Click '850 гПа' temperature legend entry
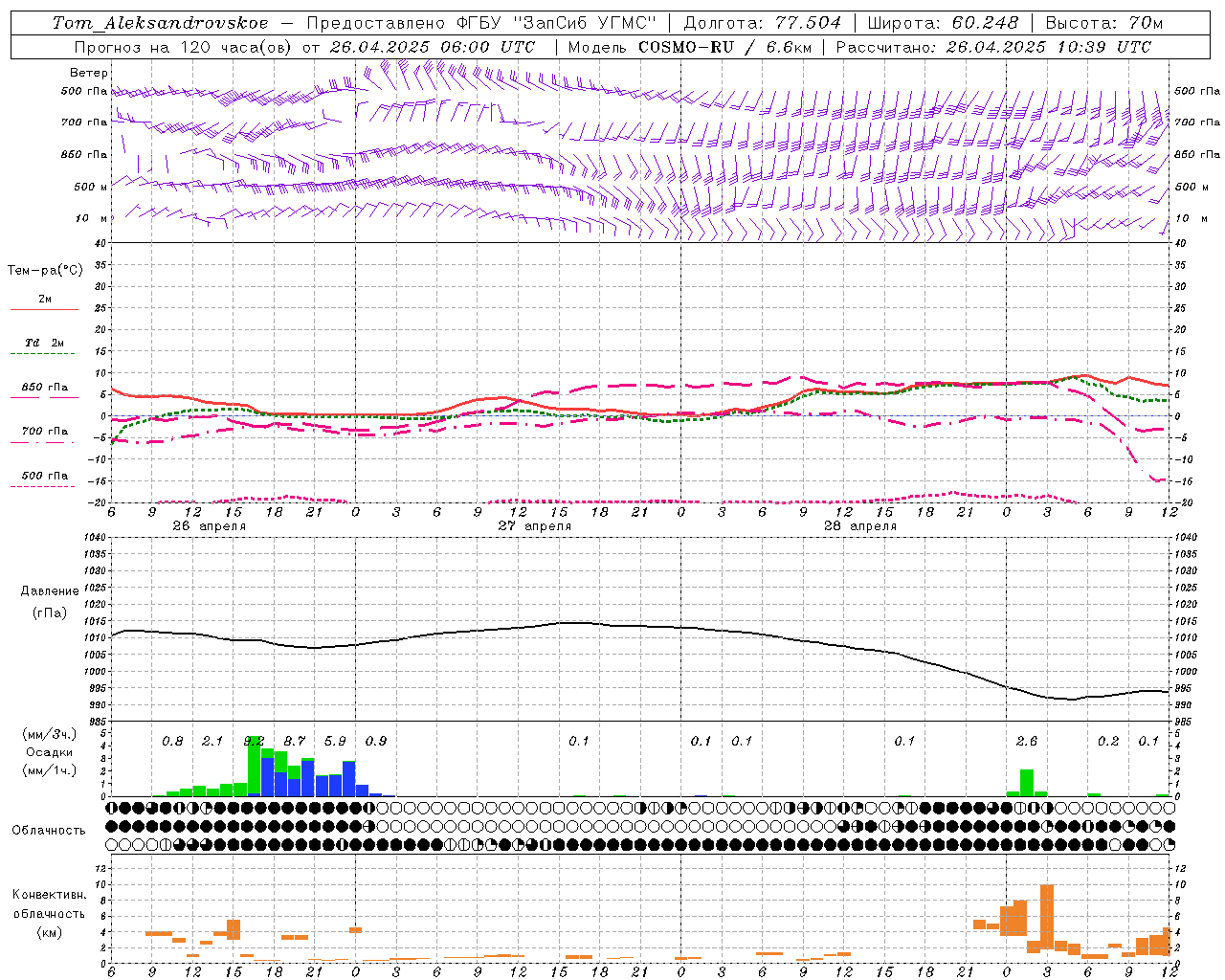This screenshot has height=980, width=1225. [45, 388]
